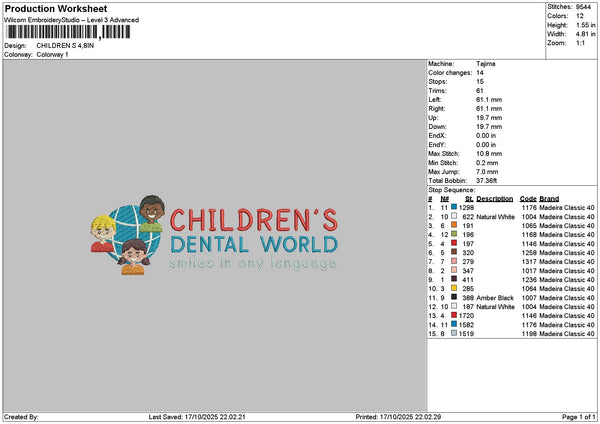The width and height of the screenshot is (600, 424).
Task: Click code 1168 in stop row 4
Action: 529,235
